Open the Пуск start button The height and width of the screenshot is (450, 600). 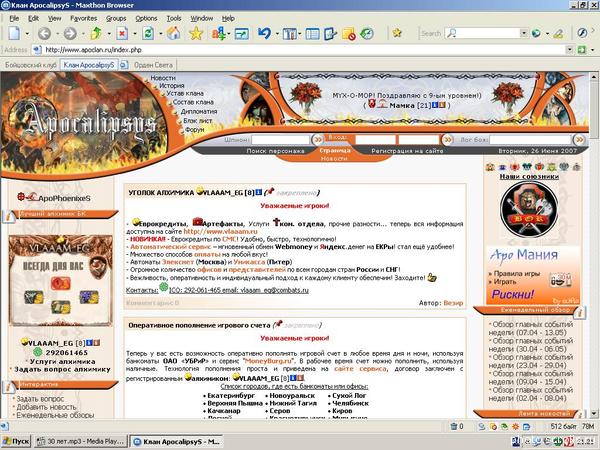(x=16, y=442)
